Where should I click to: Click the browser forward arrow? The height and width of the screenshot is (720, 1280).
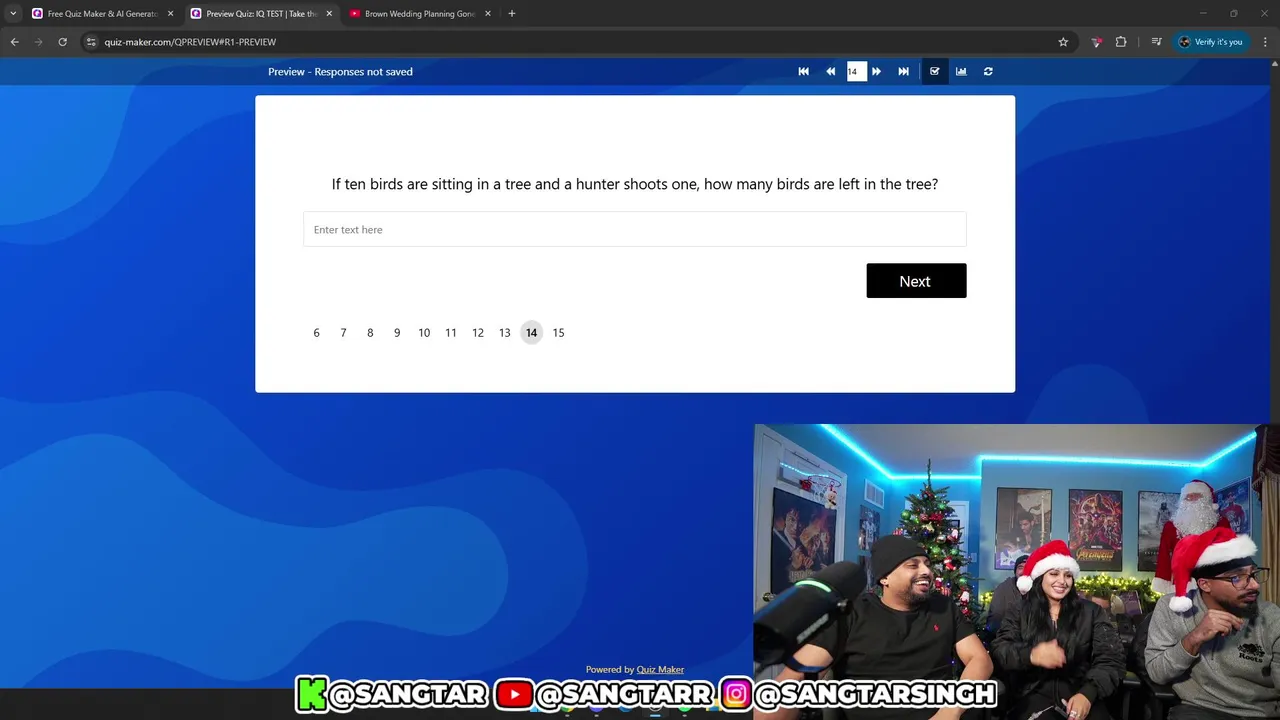(38, 42)
